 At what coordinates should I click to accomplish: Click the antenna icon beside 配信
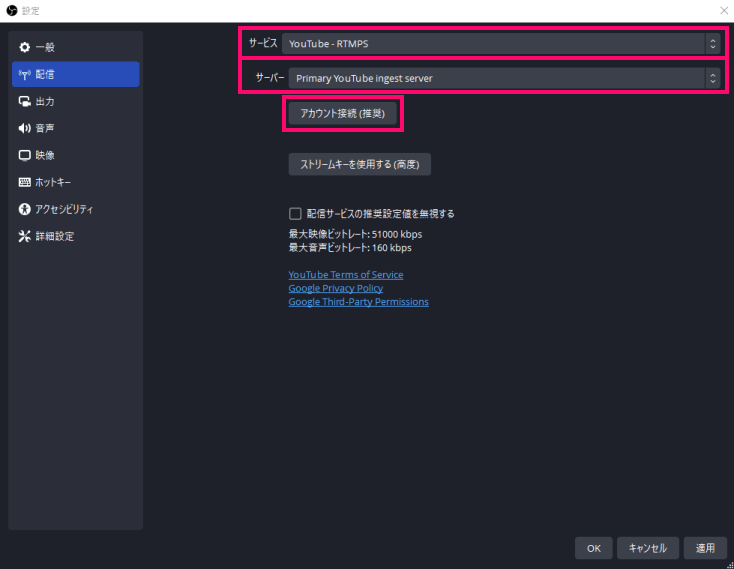[24, 74]
